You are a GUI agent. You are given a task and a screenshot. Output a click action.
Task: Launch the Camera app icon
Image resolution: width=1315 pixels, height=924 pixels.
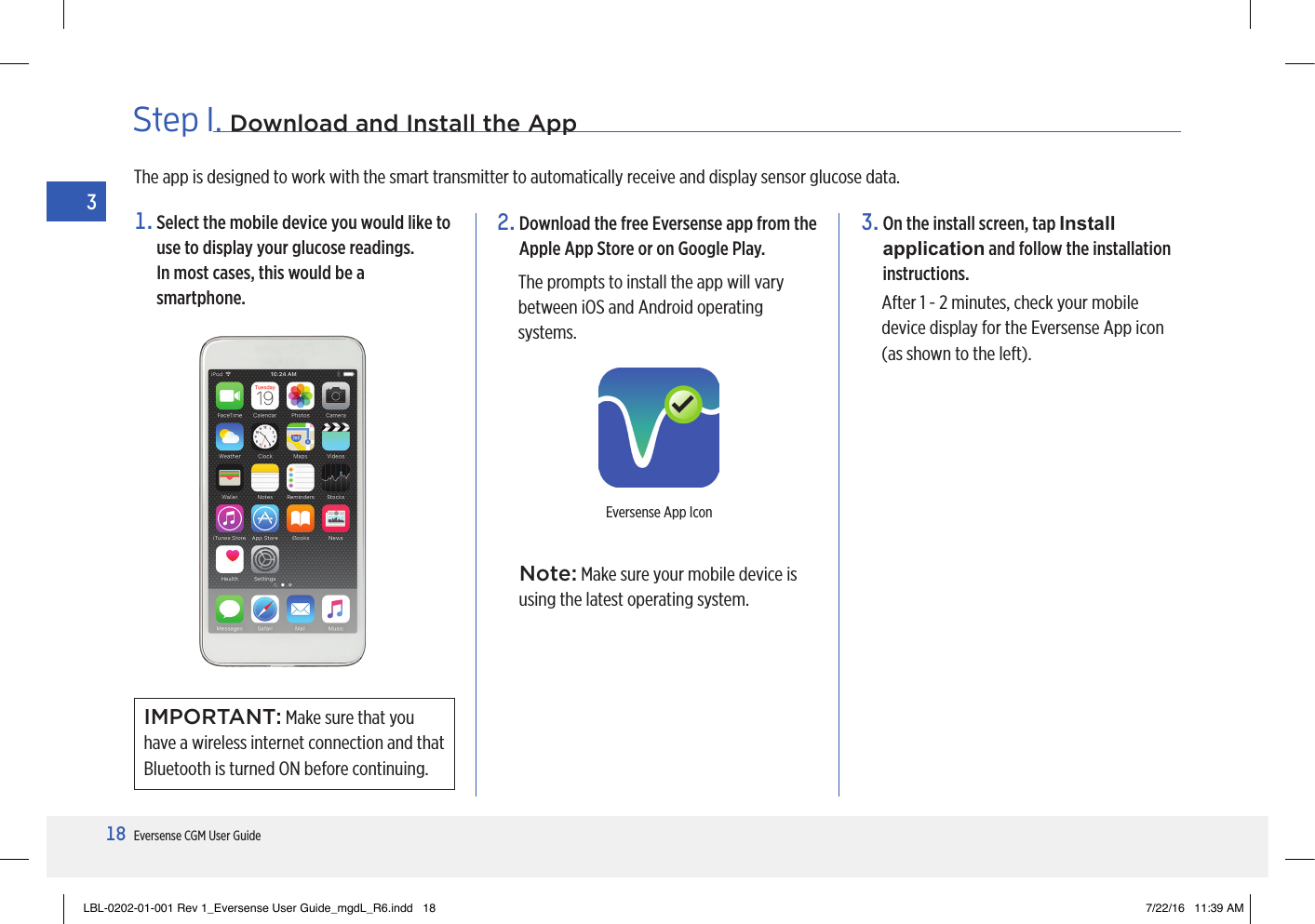pyautogui.click(x=336, y=396)
